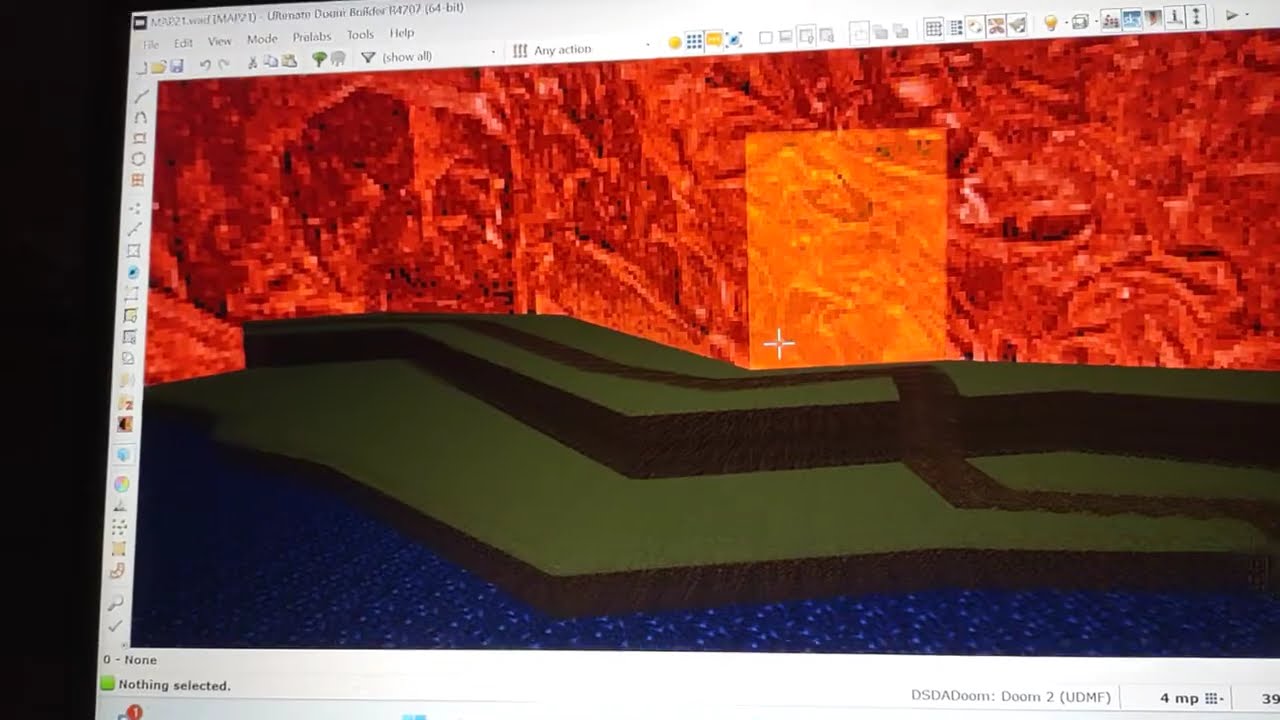
Task: Toggle the blue target icon beside comments
Action: click(x=734, y=39)
